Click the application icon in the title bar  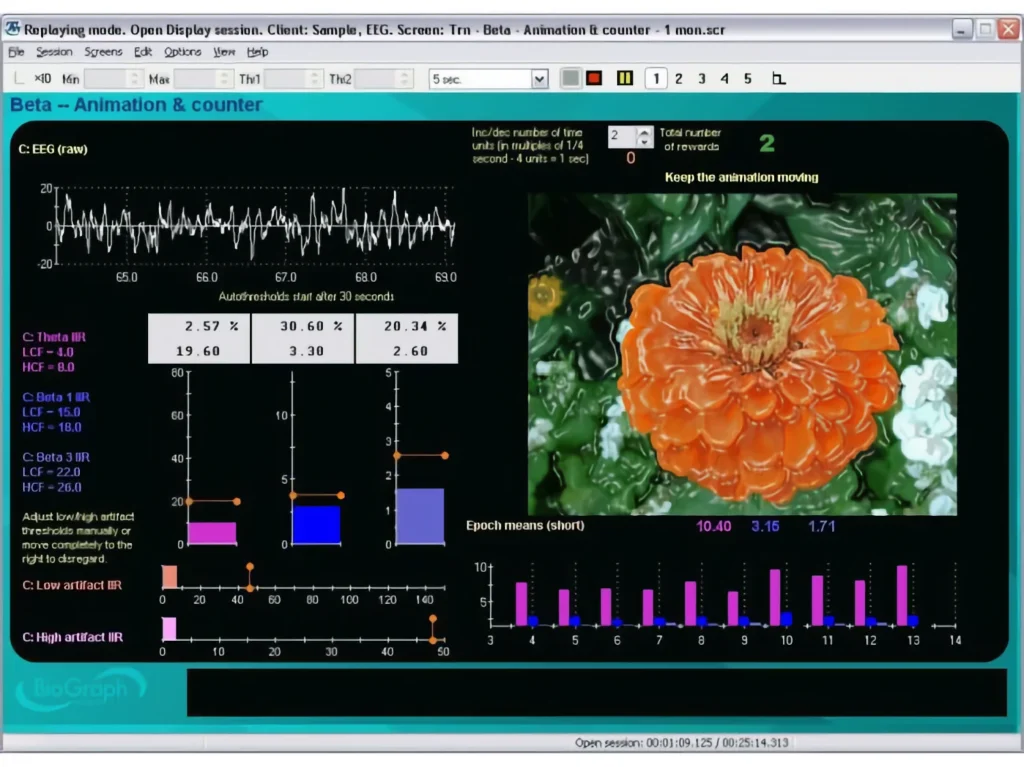(12, 29)
